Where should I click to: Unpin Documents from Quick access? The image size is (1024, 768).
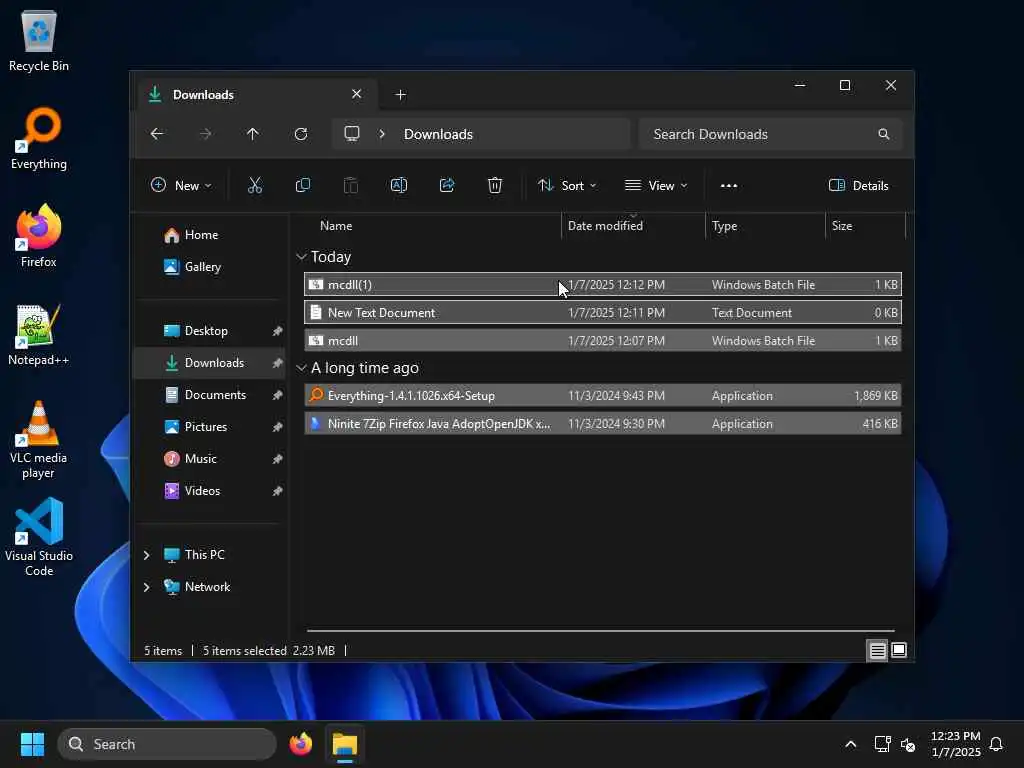pyautogui.click(x=278, y=395)
